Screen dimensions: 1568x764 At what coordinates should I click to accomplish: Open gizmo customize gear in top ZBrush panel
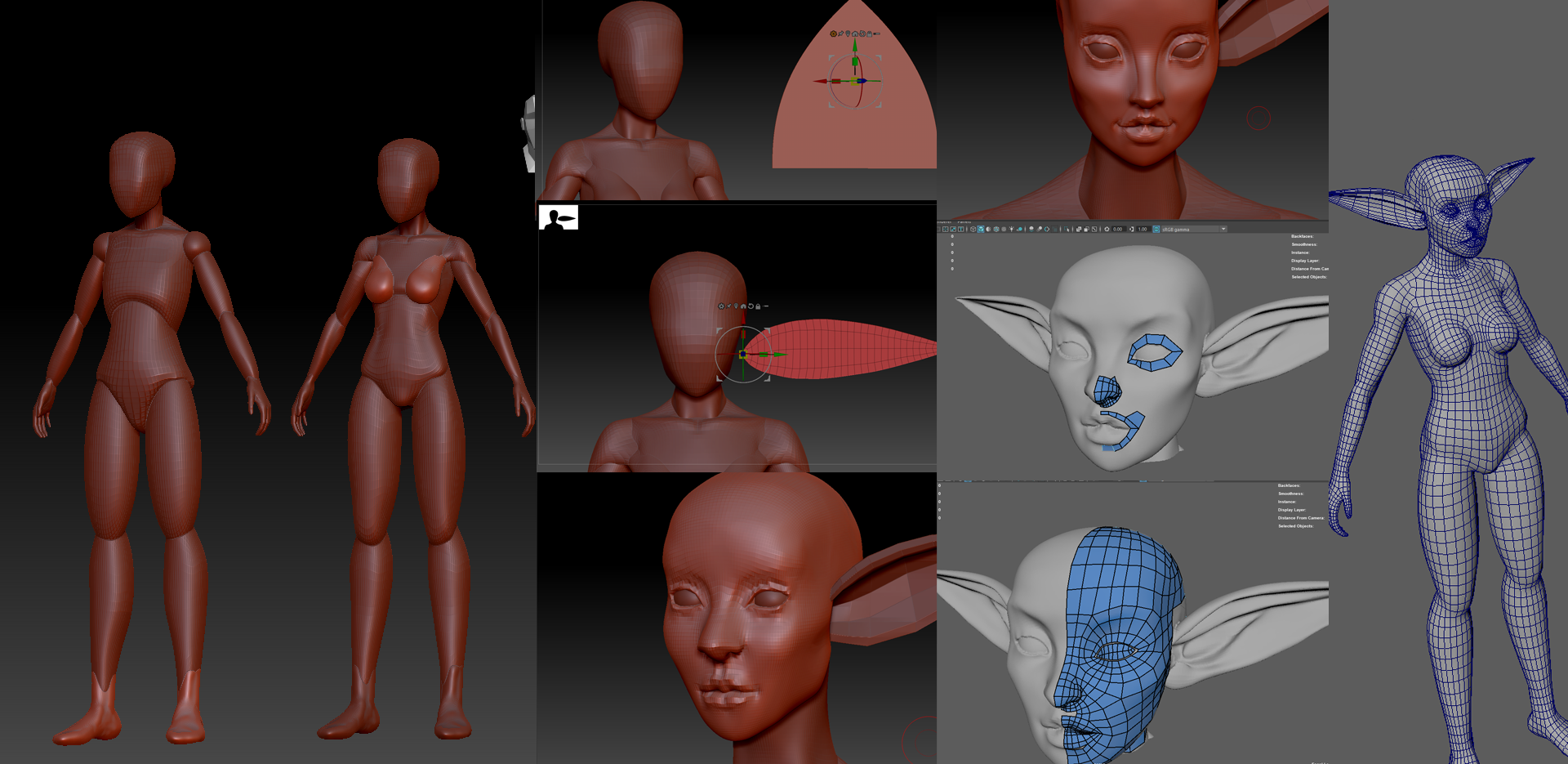point(833,34)
